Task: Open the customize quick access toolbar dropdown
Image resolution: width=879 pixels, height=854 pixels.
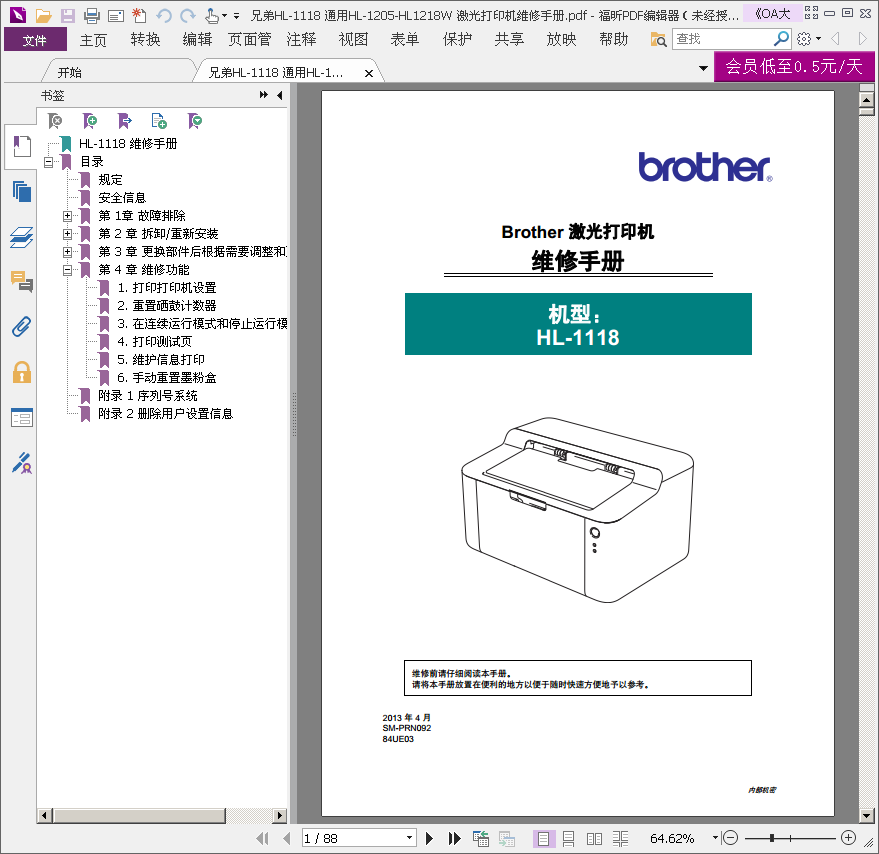Action: pos(237,16)
